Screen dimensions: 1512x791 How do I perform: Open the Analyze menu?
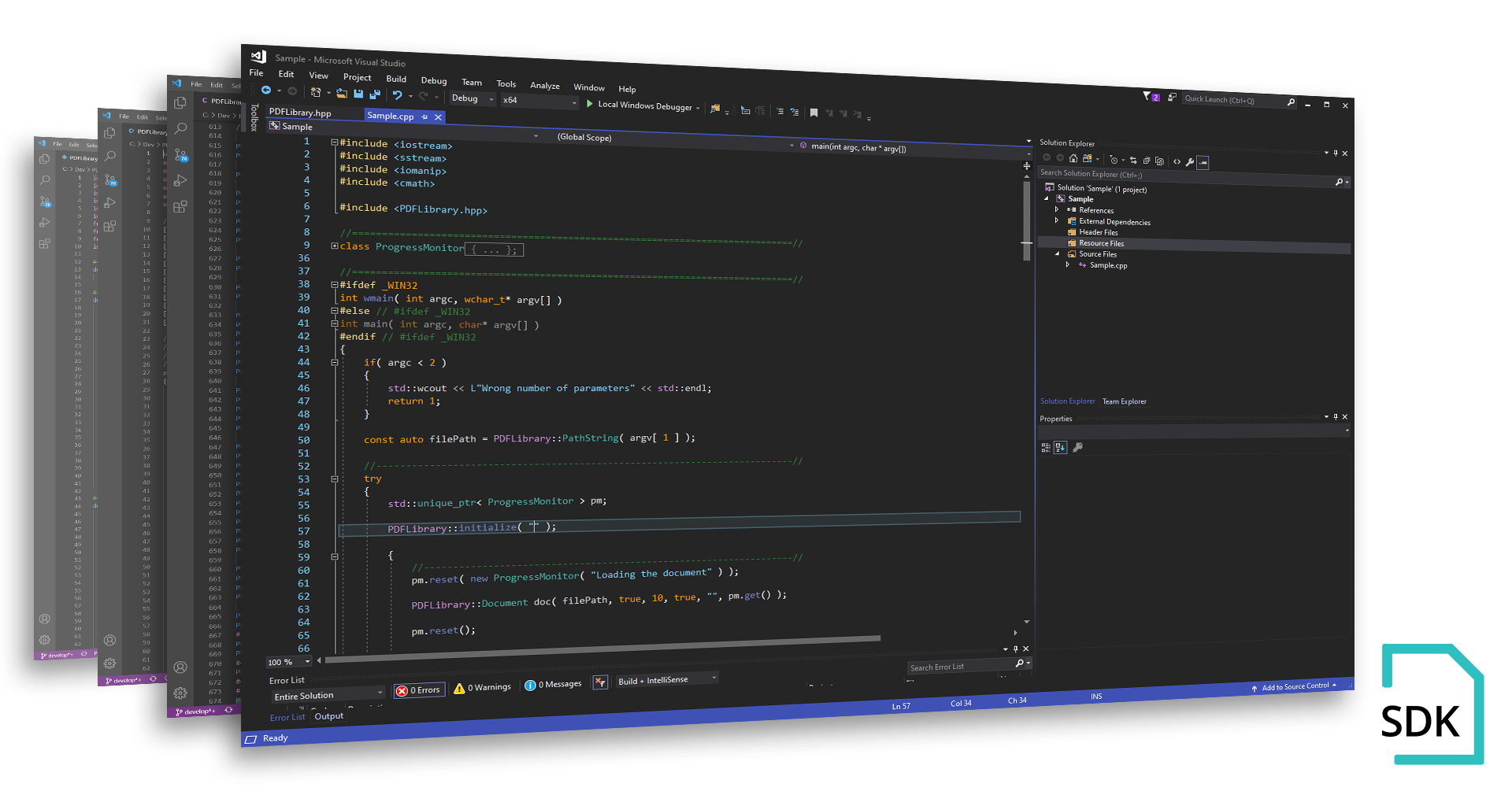tap(545, 85)
